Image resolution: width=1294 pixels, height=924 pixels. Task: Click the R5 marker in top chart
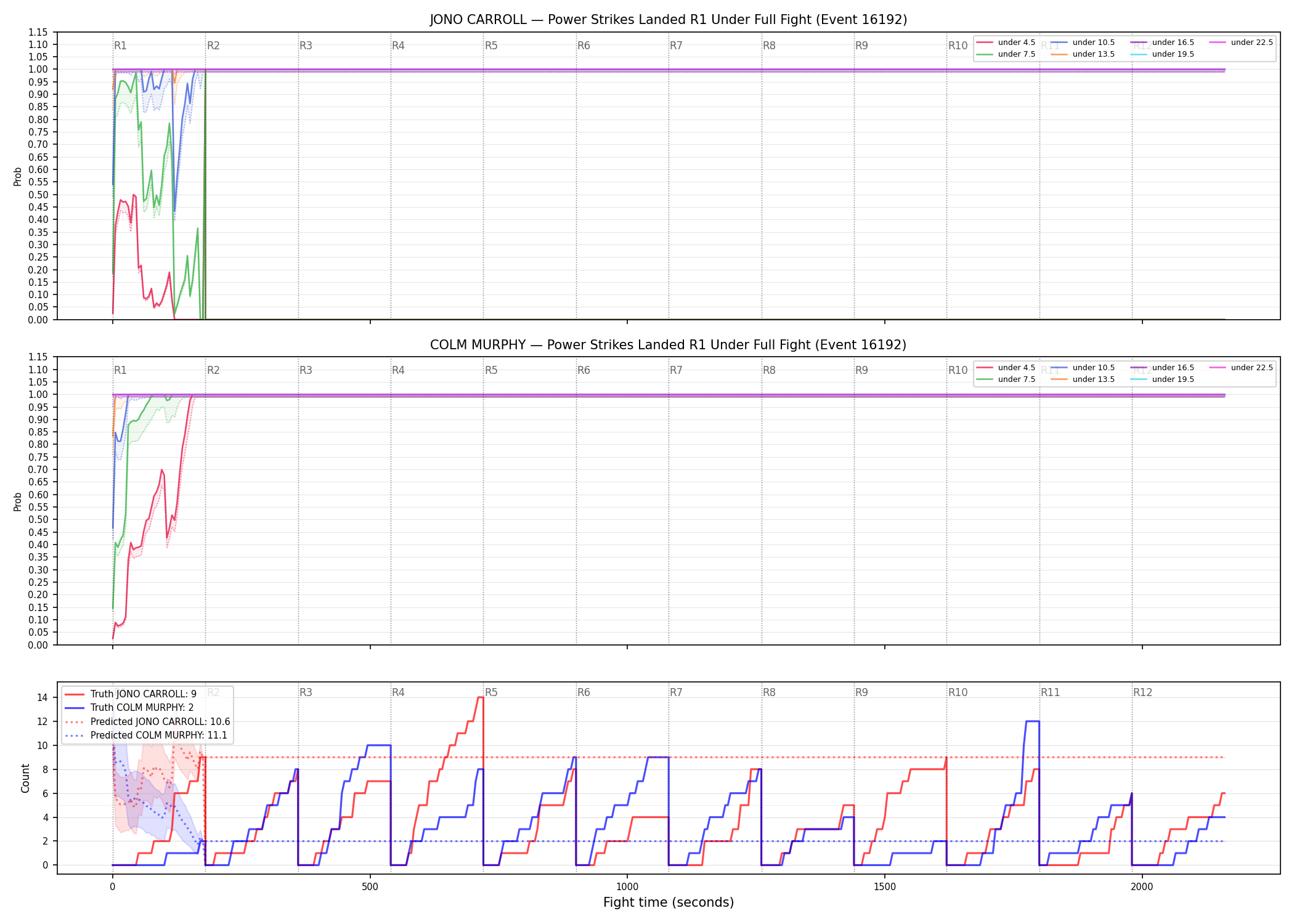click(491, 46)
